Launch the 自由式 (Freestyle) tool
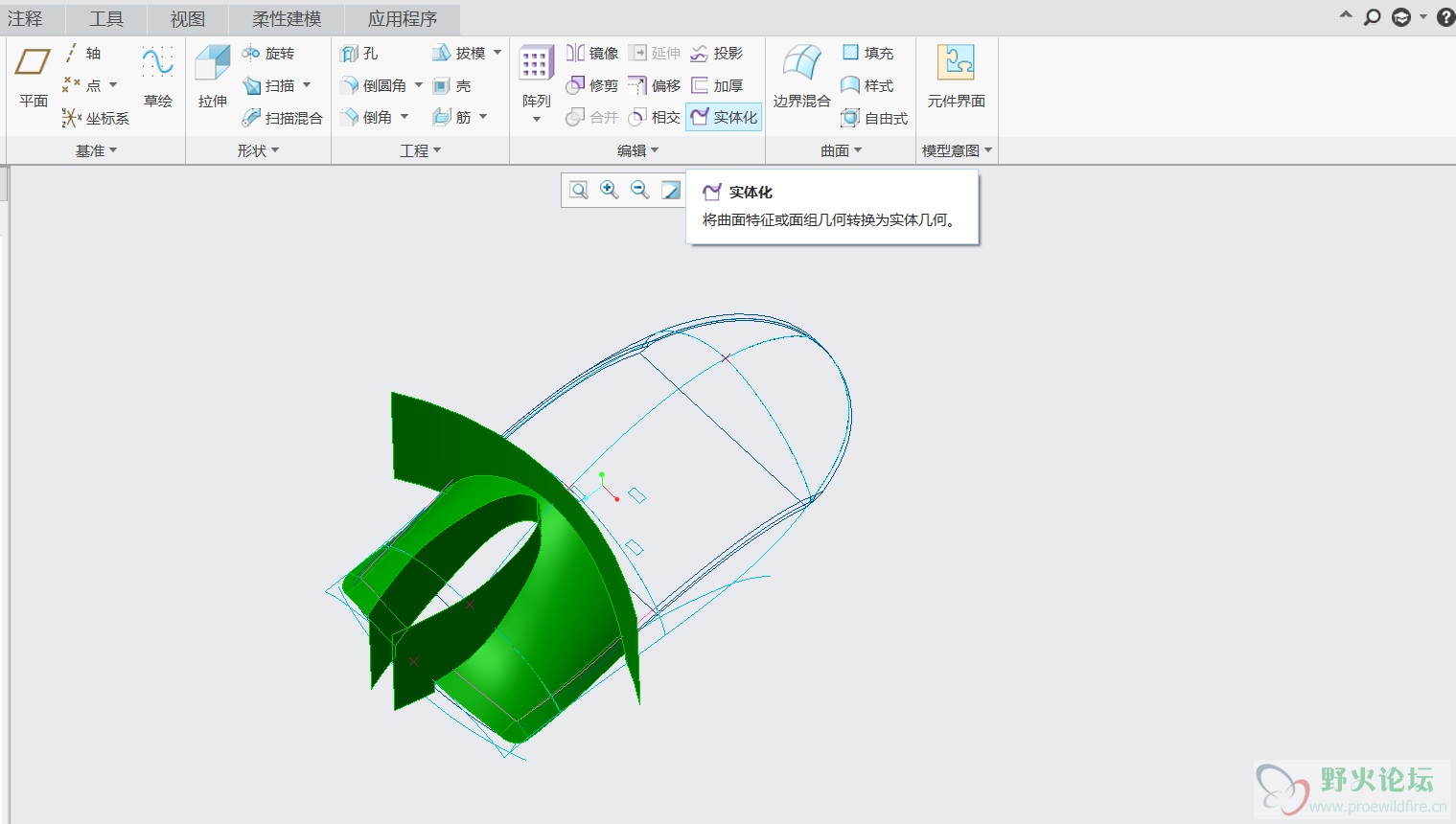Screen dimensions: 1456x824 click(874, 118)
